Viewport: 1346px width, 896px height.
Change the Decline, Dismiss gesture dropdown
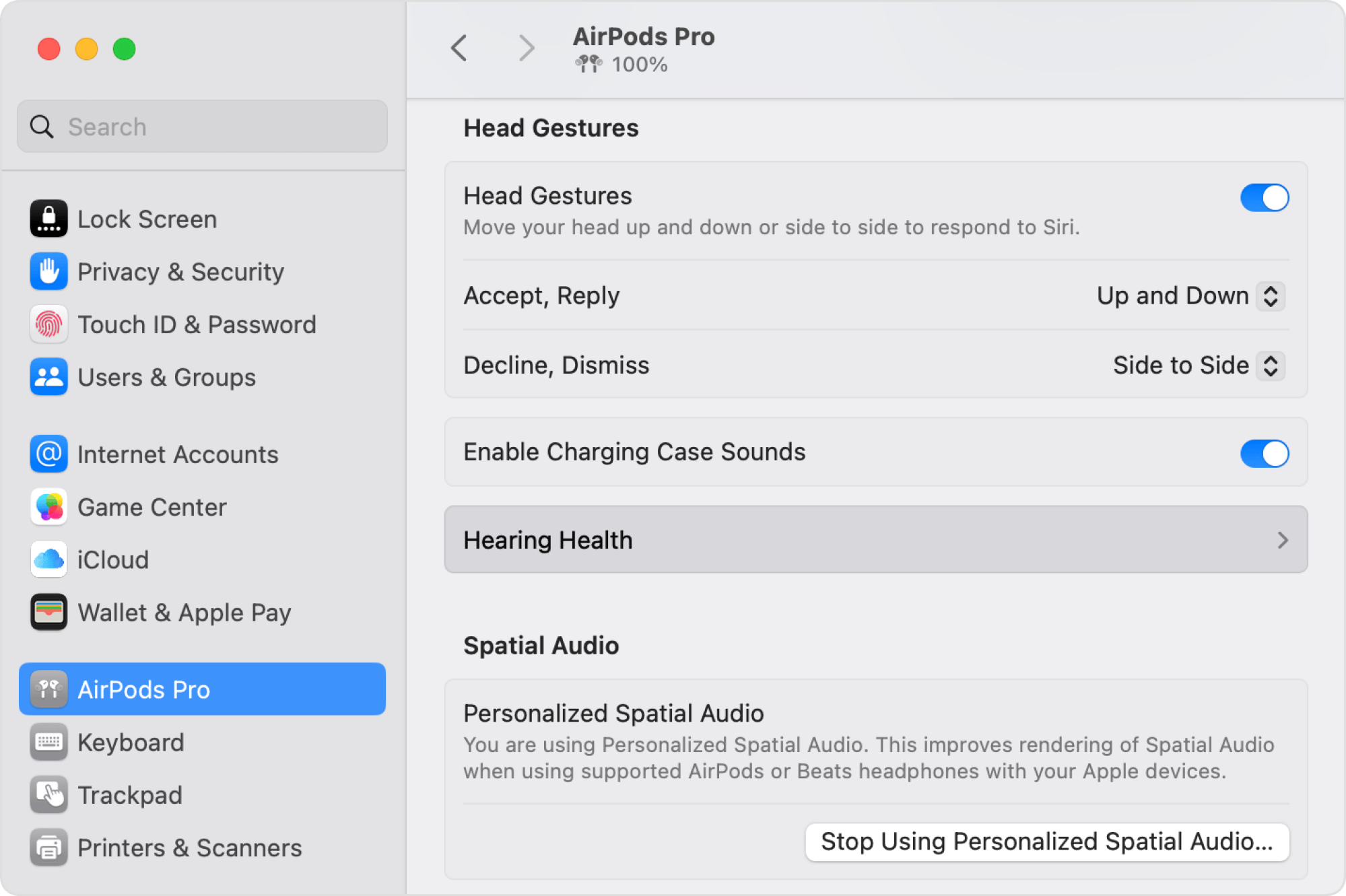pos(1198,366)
